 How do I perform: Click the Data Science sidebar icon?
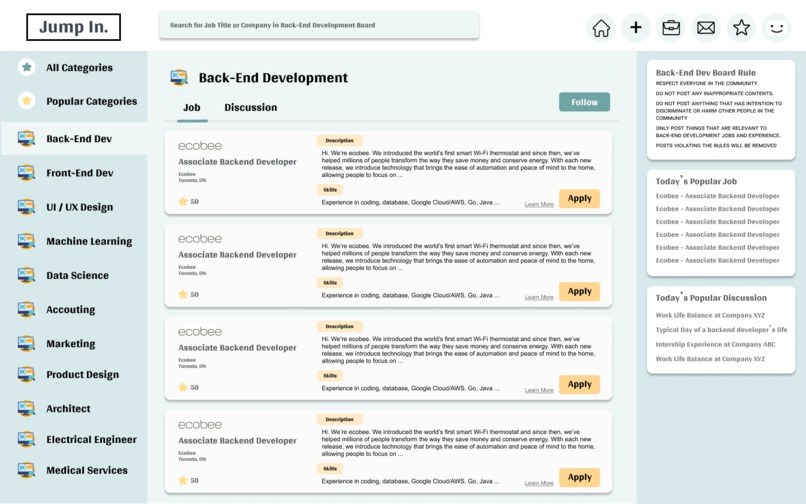click(x=26, y=275)
